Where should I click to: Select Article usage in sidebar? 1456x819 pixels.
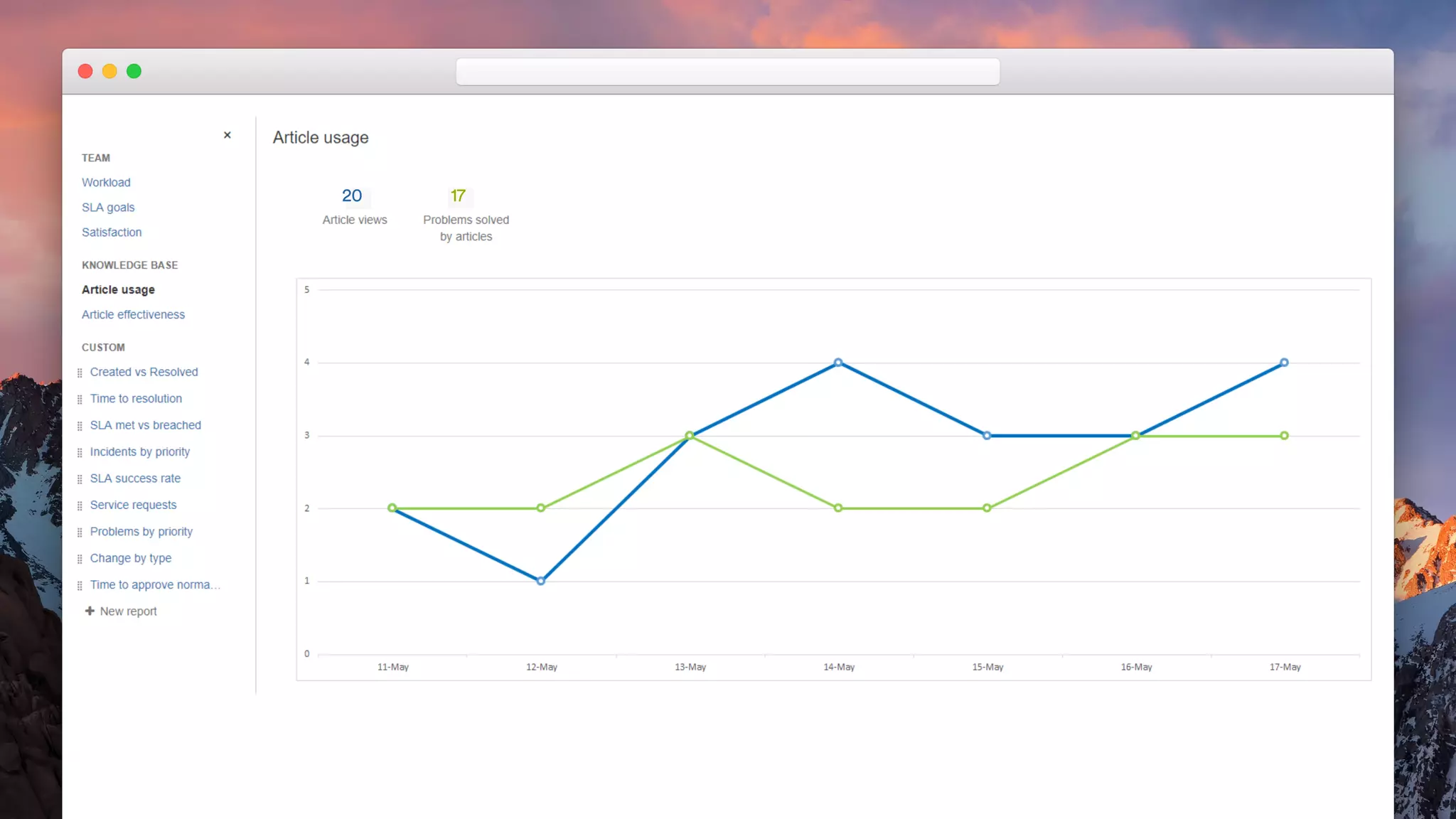(x=118, y=290)
